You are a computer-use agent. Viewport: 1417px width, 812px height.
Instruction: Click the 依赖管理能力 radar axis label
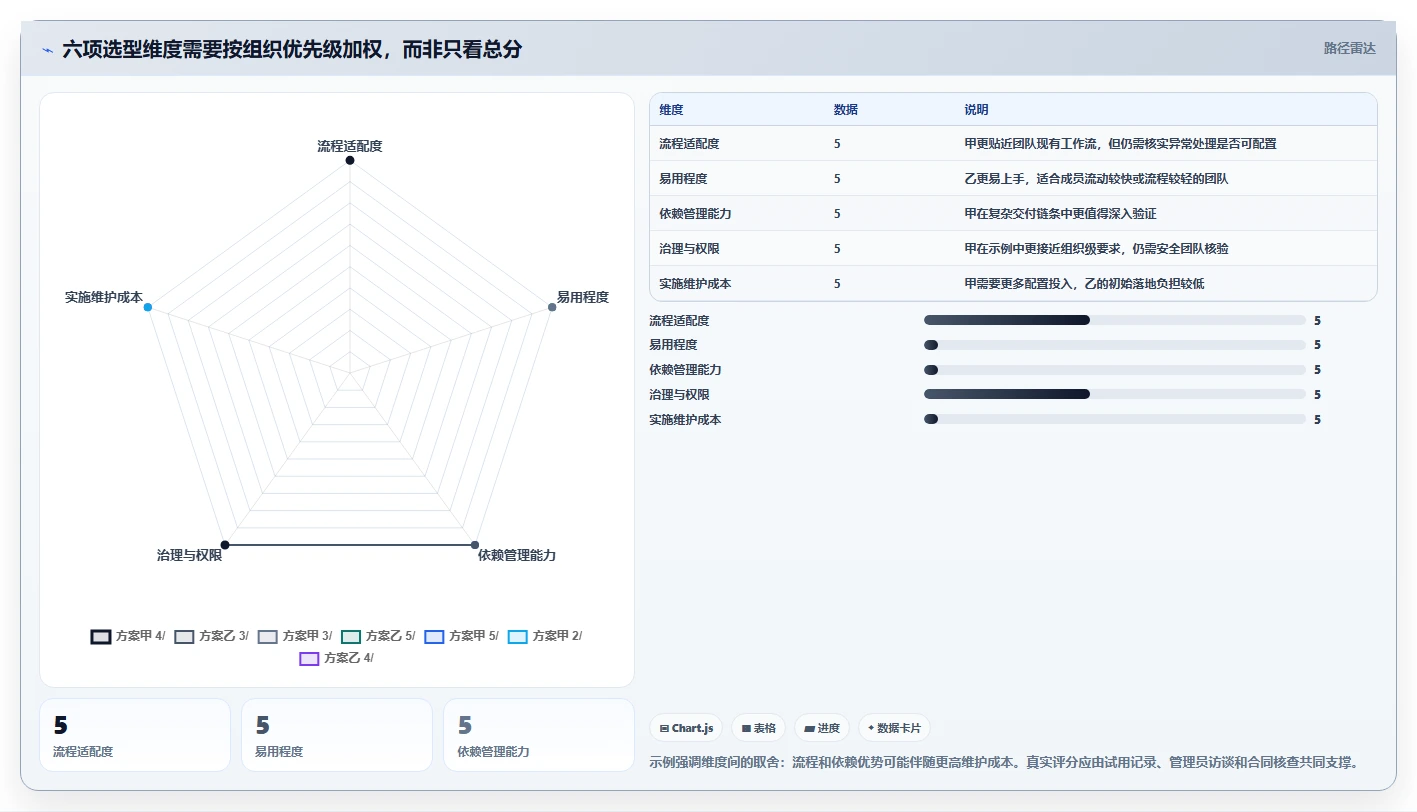[517, 555]
